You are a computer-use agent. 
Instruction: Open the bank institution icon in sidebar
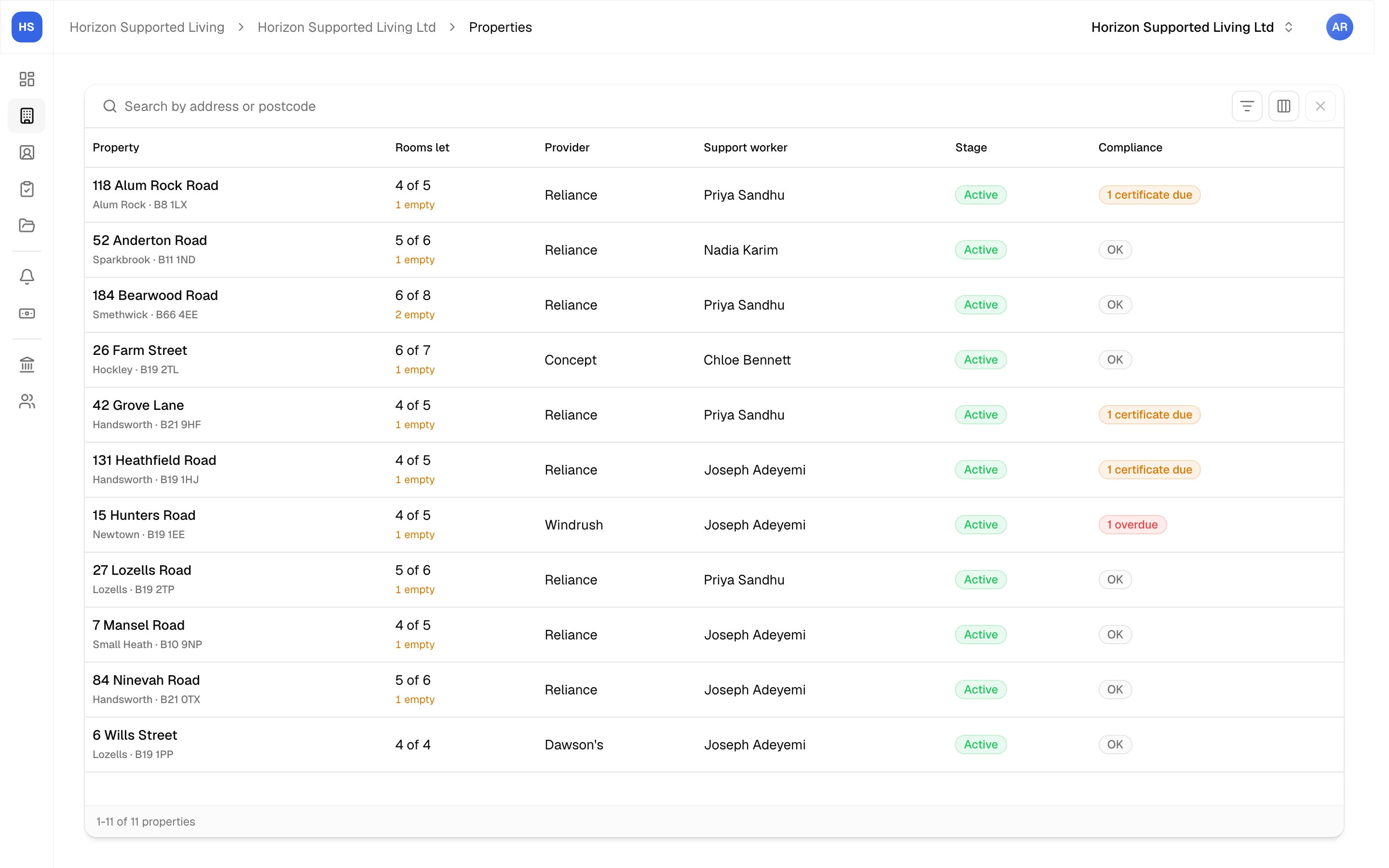pyautogui.click(x=27, y=365)
